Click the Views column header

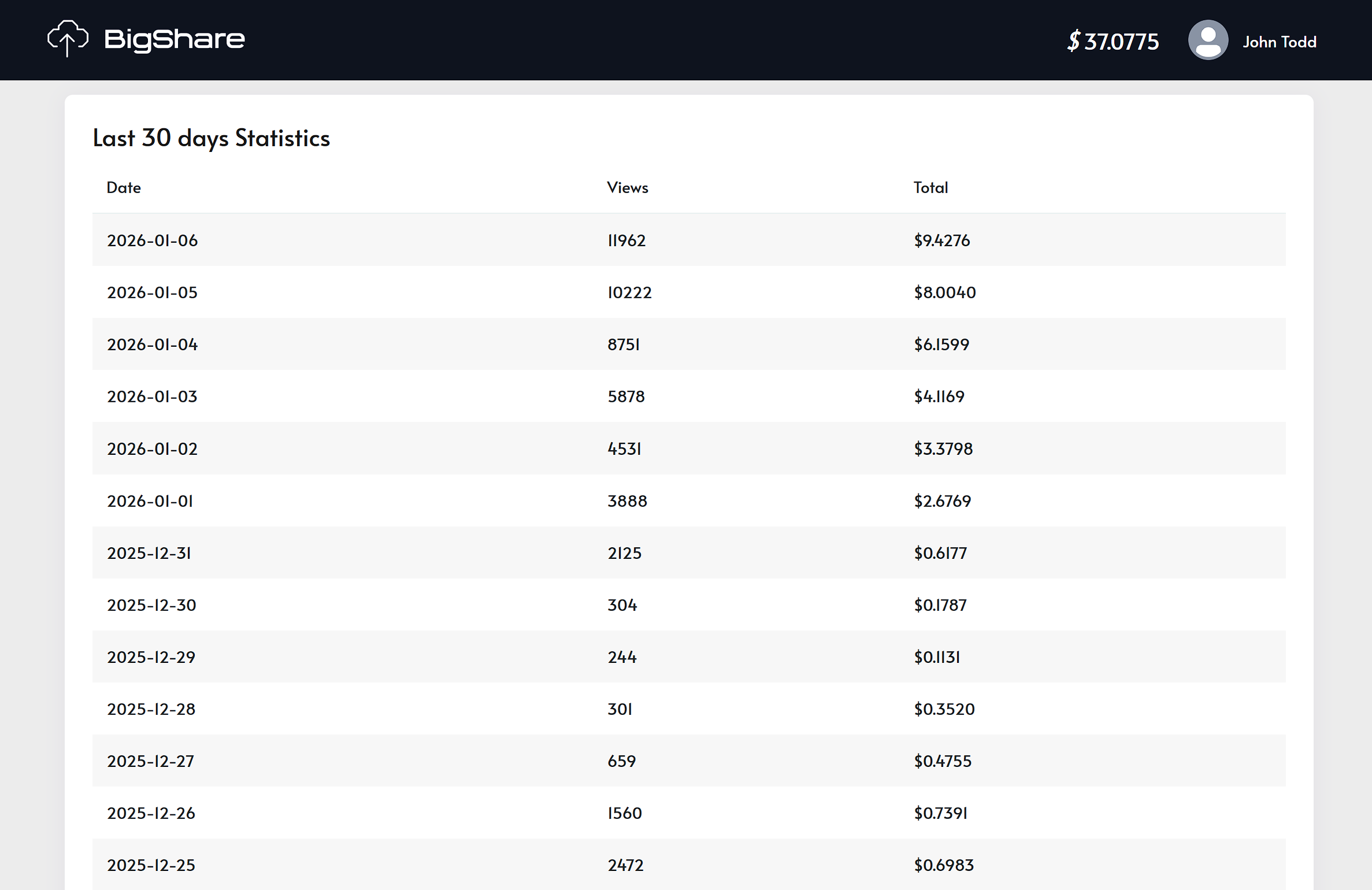coord(627,187)
